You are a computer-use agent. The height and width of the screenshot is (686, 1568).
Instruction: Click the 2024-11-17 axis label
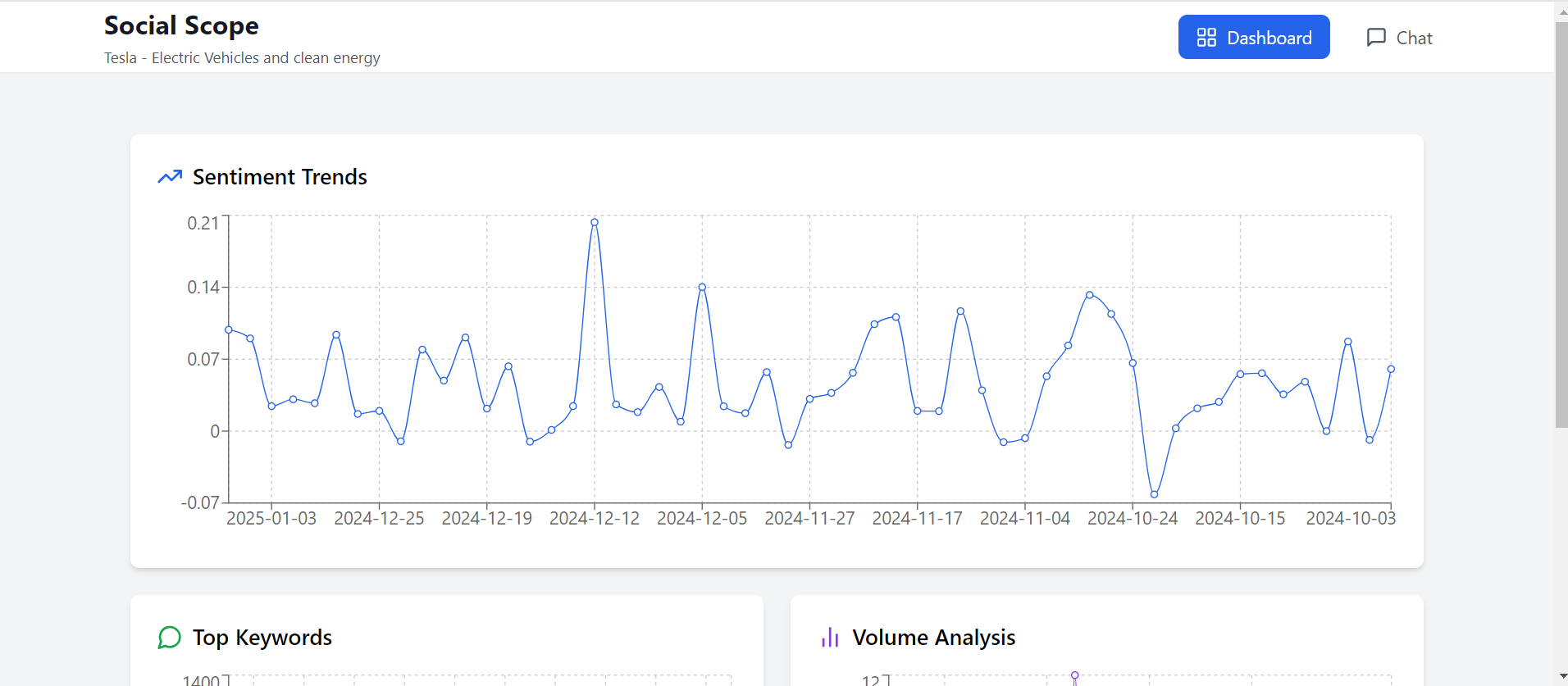coord(917,519)
